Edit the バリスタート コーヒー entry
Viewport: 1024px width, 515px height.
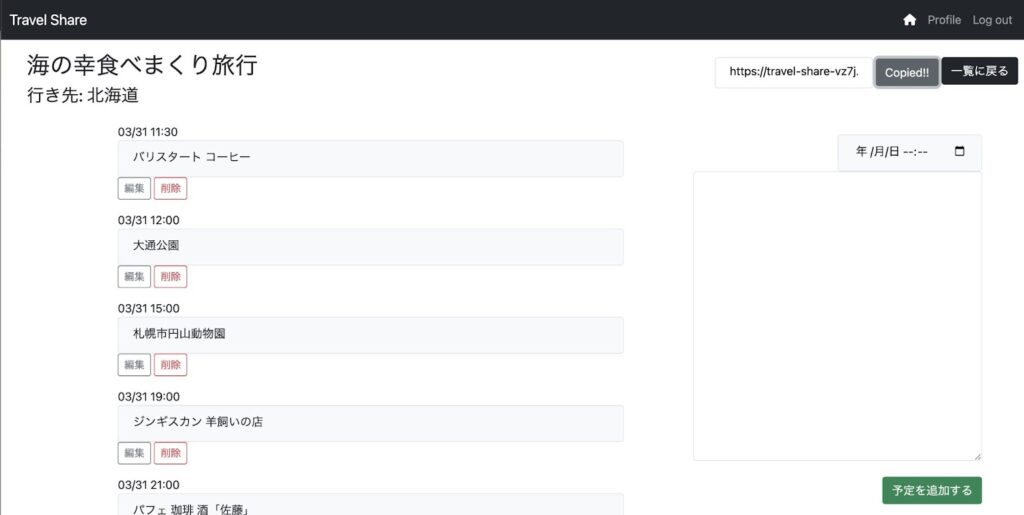click(x=134, y=188)
